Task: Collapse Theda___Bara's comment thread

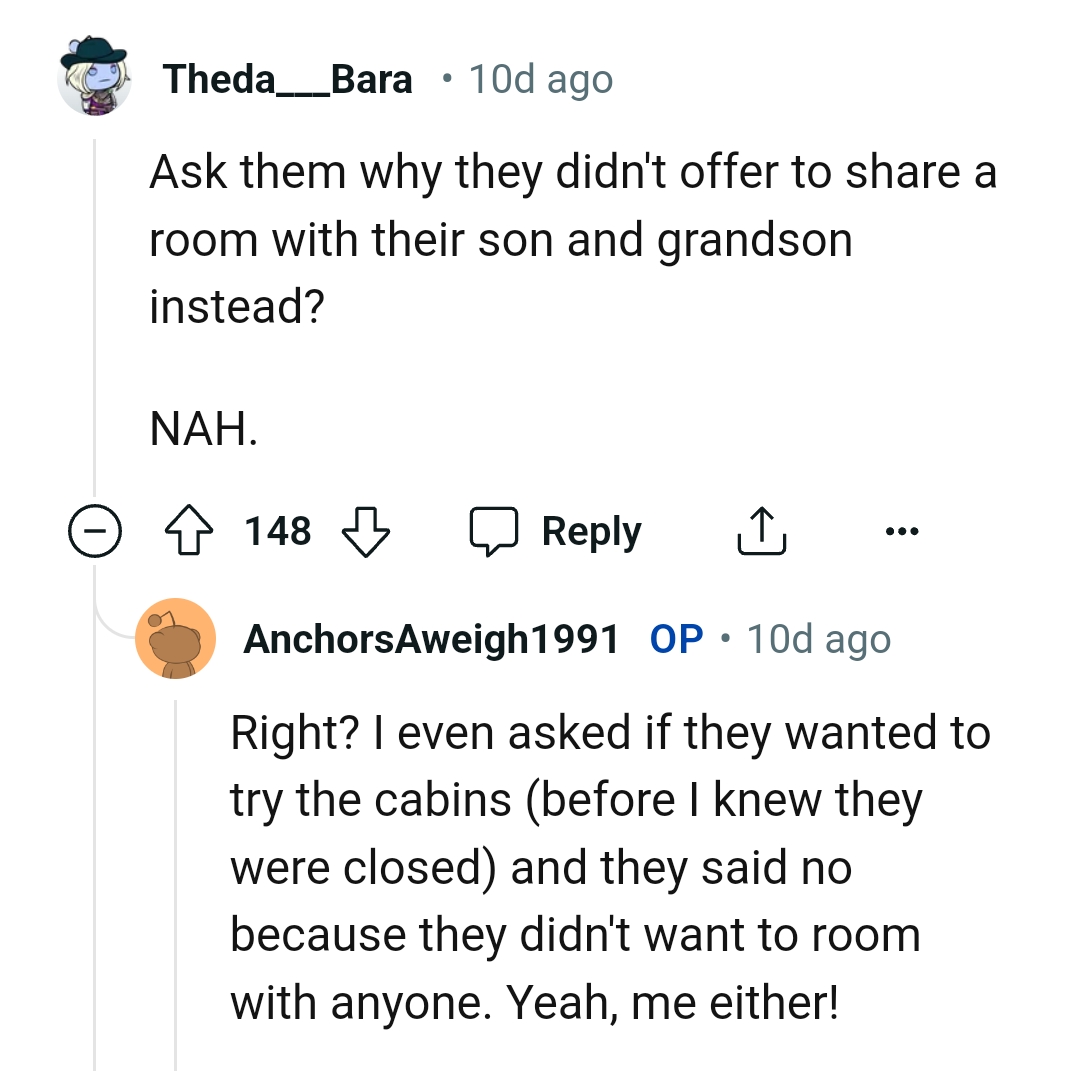Action: (95, 531)
